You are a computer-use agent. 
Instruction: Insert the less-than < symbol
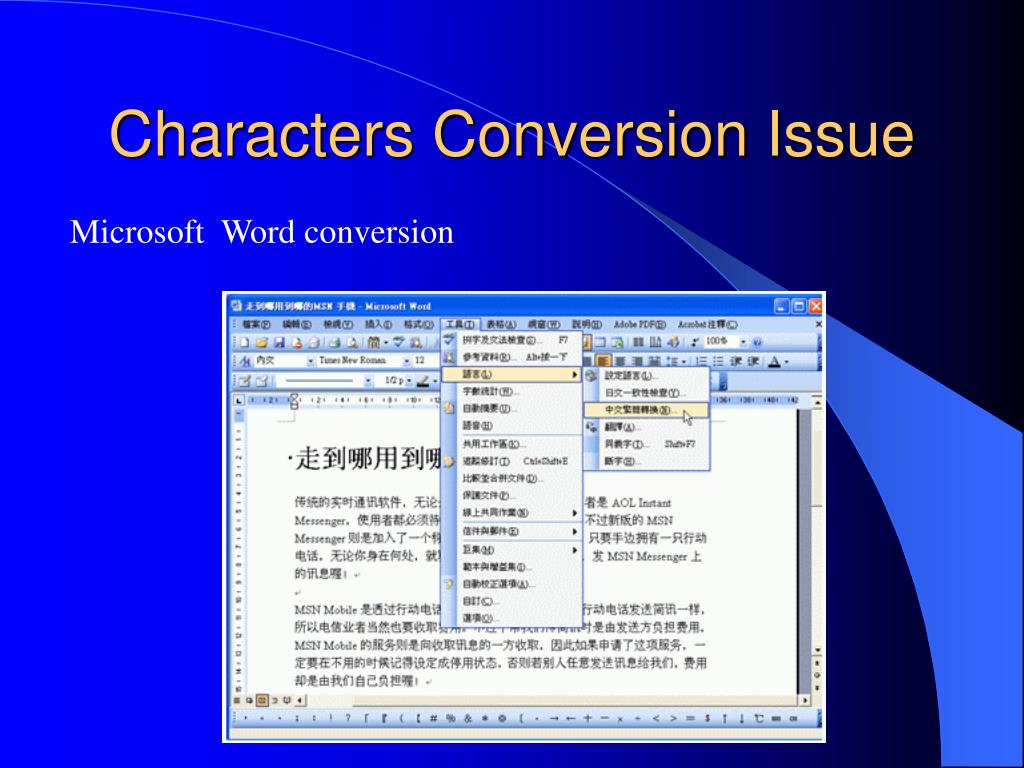656,718
